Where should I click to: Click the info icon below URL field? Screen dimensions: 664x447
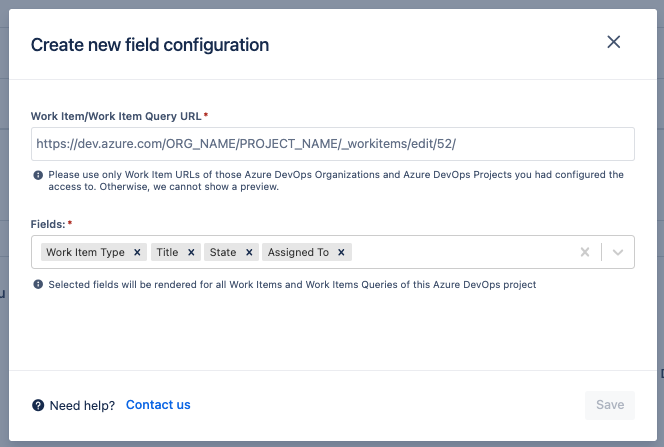38,175
